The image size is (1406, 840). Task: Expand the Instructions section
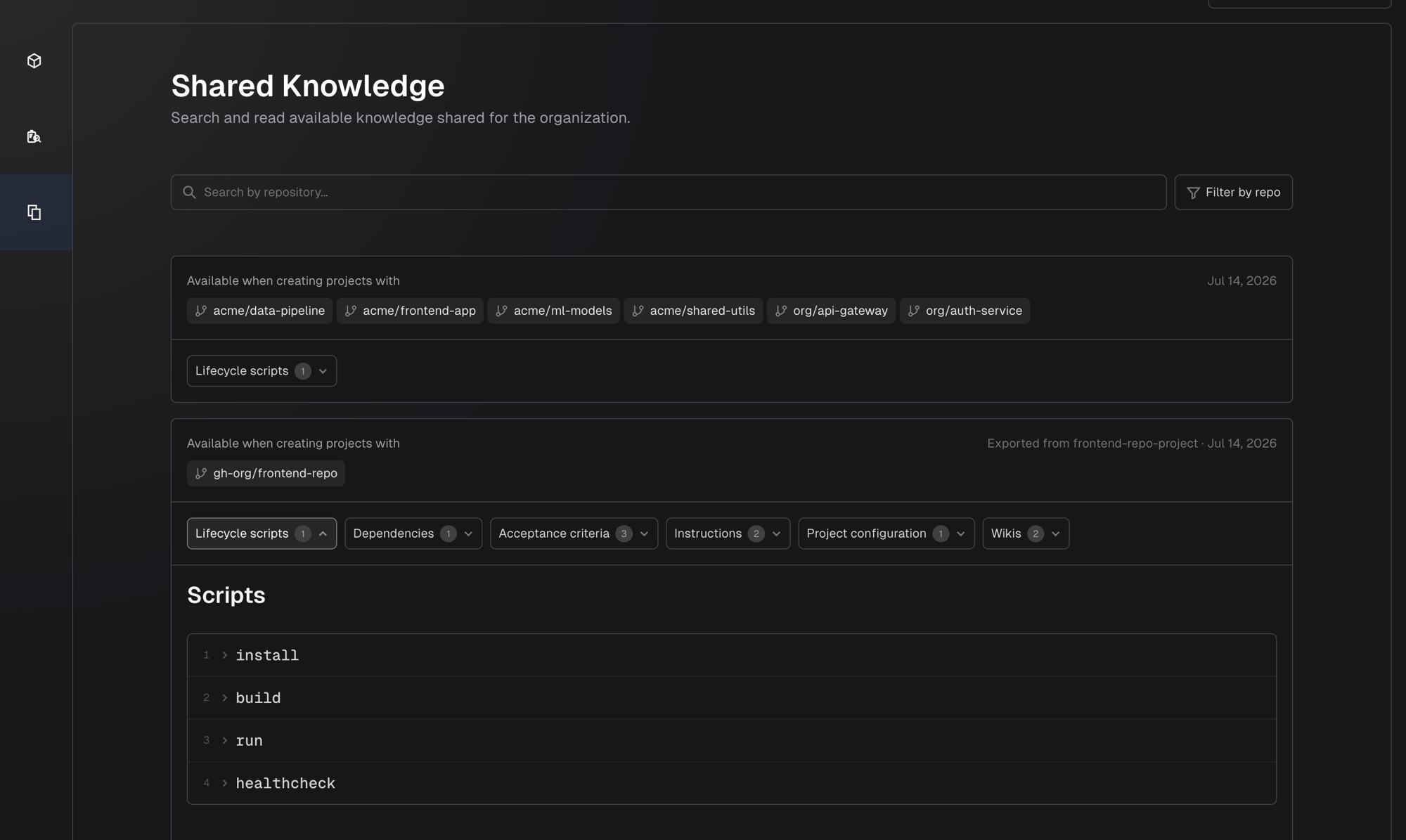[728, 534]
